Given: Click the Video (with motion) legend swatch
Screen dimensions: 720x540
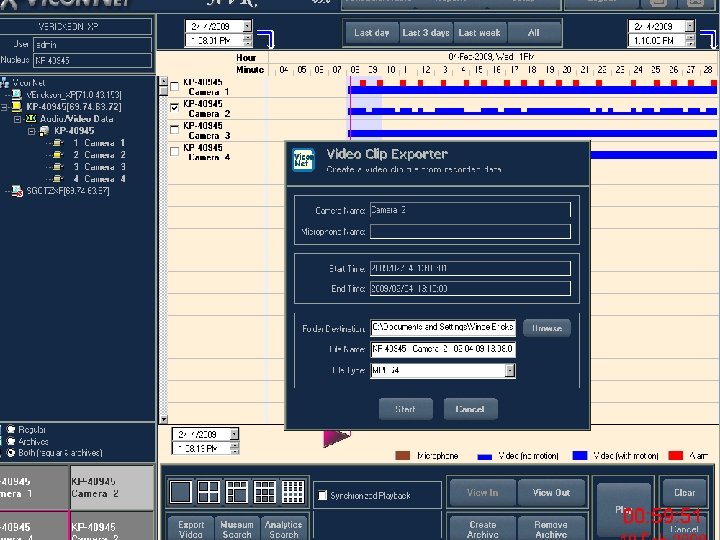Looking at the screenshot, I should click(x=580, y=456).
